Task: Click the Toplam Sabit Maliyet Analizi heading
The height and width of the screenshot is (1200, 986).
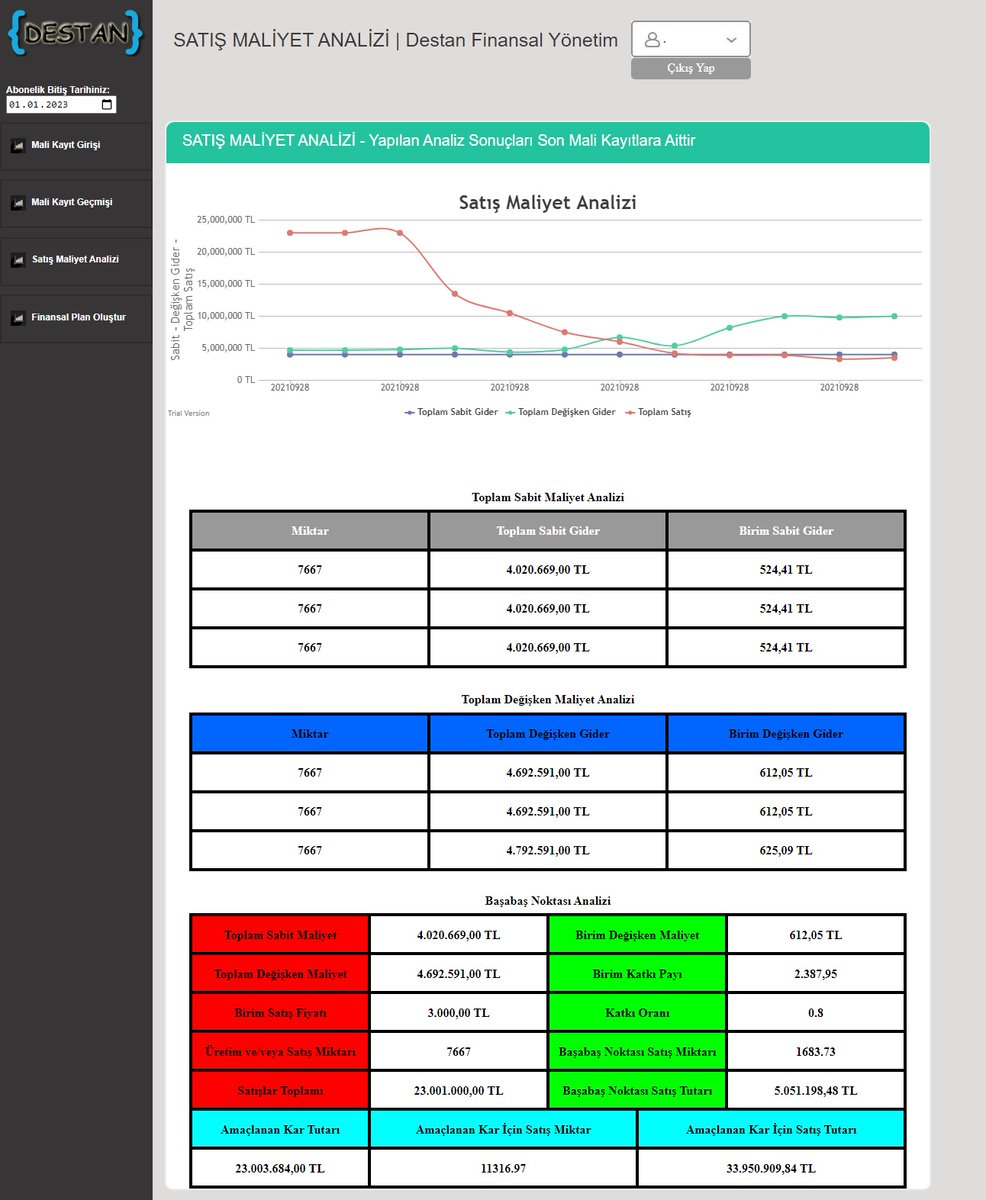Action: point(548,497)
